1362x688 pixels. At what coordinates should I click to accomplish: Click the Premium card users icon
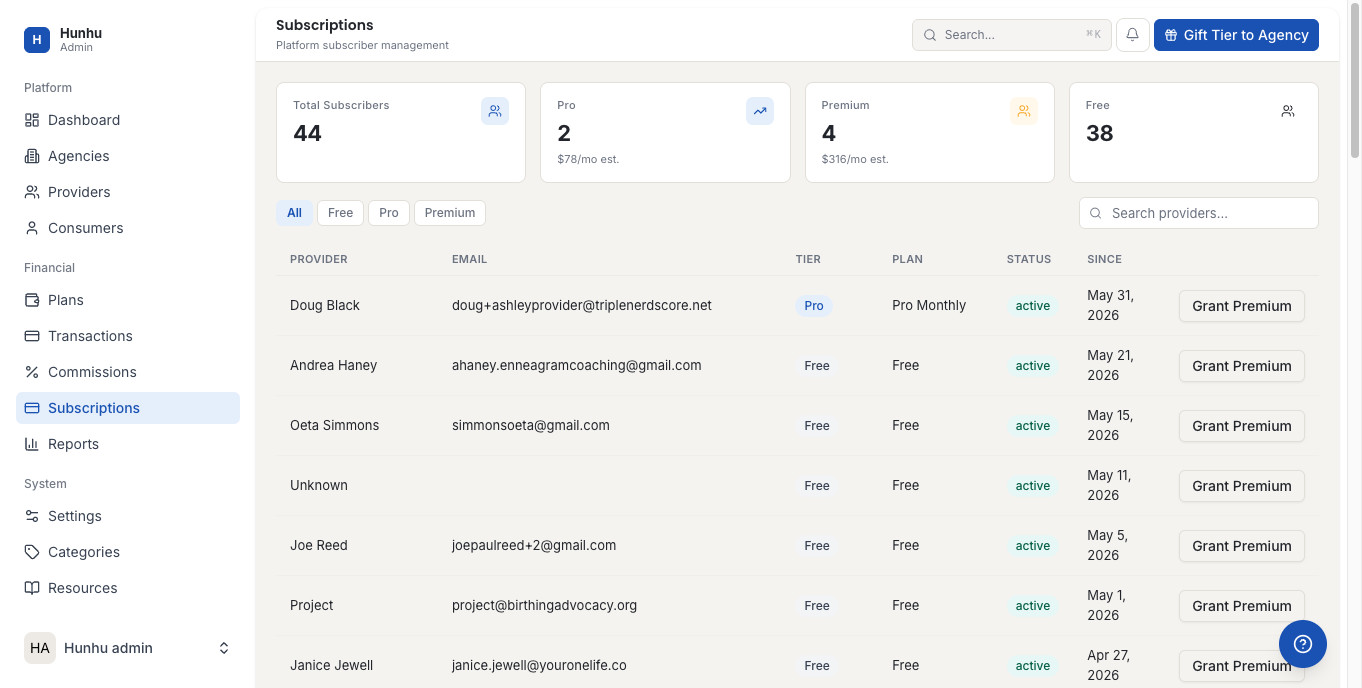pos(1024,111)
